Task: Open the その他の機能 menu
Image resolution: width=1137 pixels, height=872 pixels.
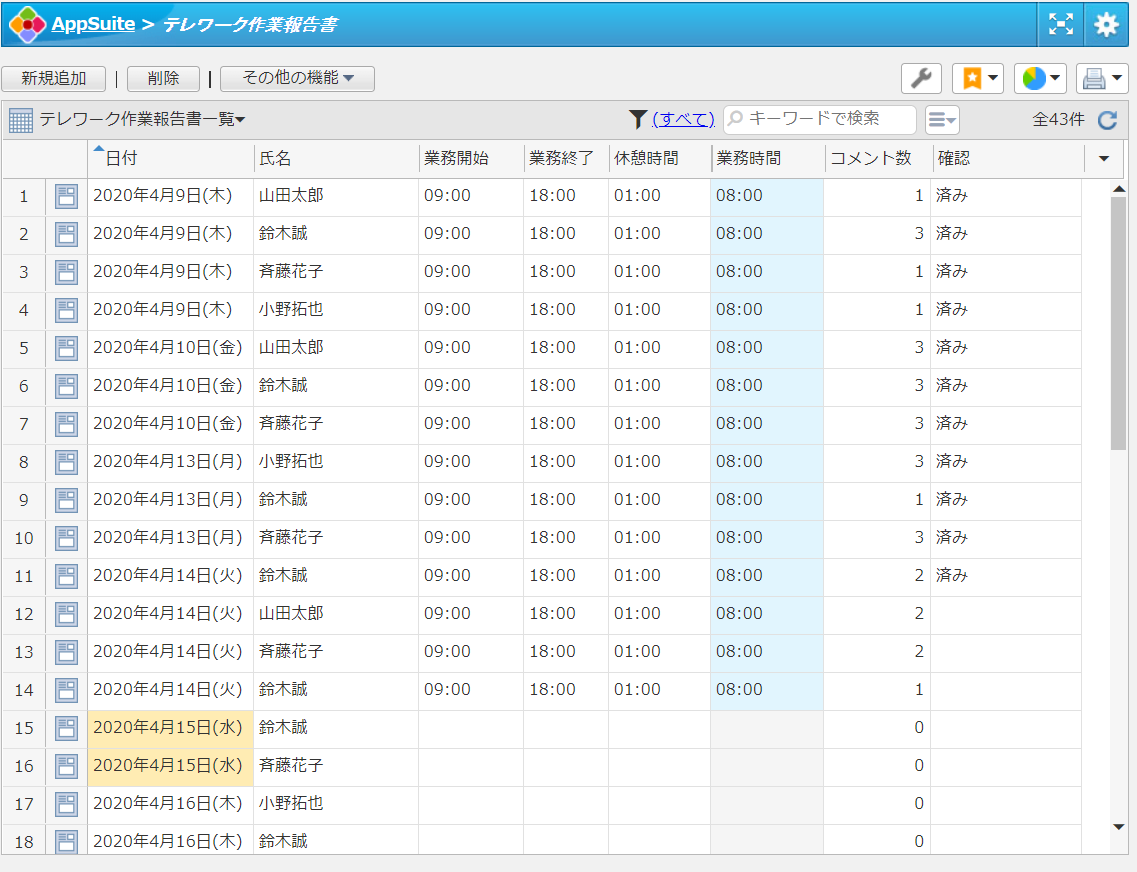Action: click(297, 78)
